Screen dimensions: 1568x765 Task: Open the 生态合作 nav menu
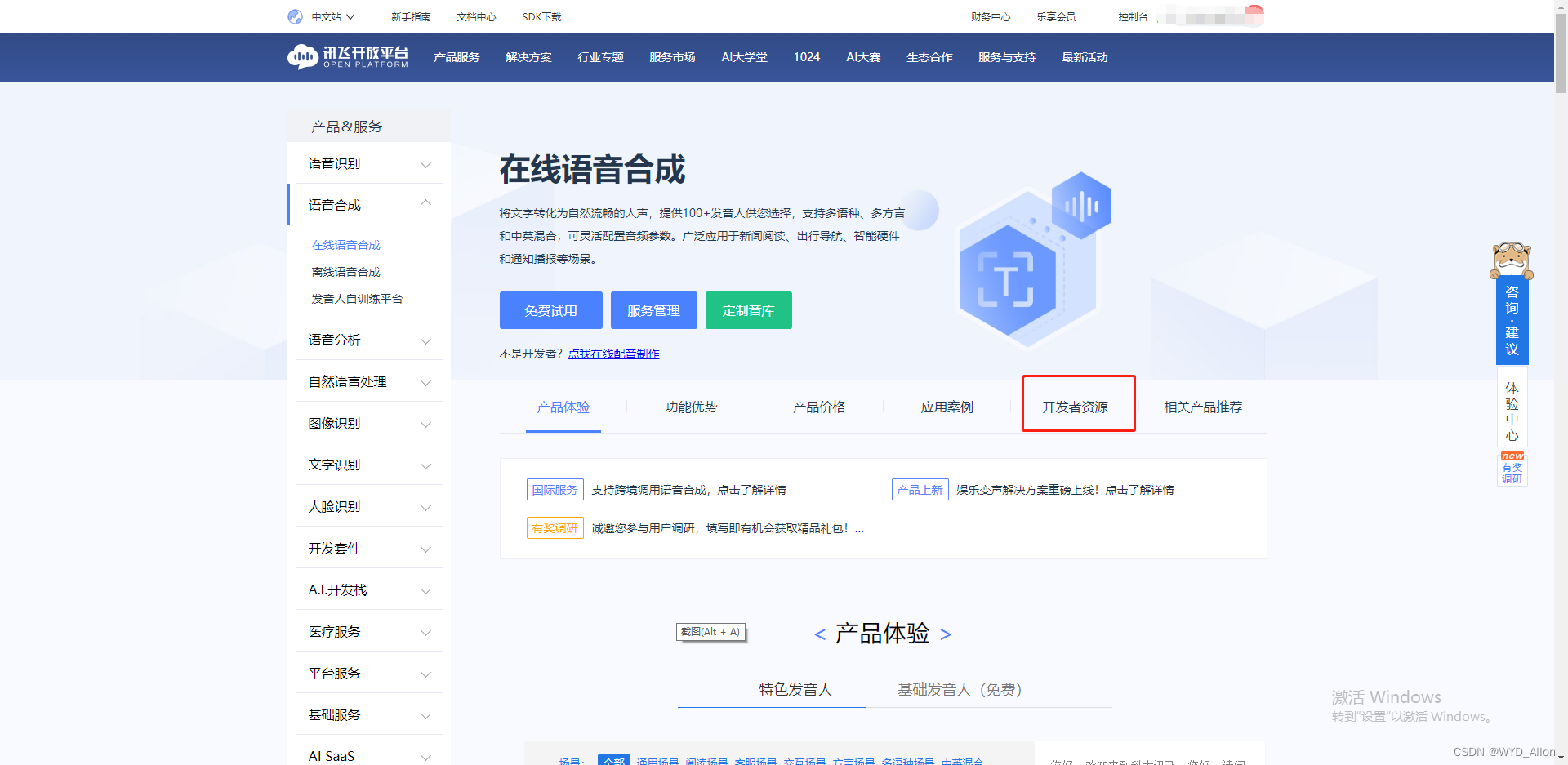929,57
